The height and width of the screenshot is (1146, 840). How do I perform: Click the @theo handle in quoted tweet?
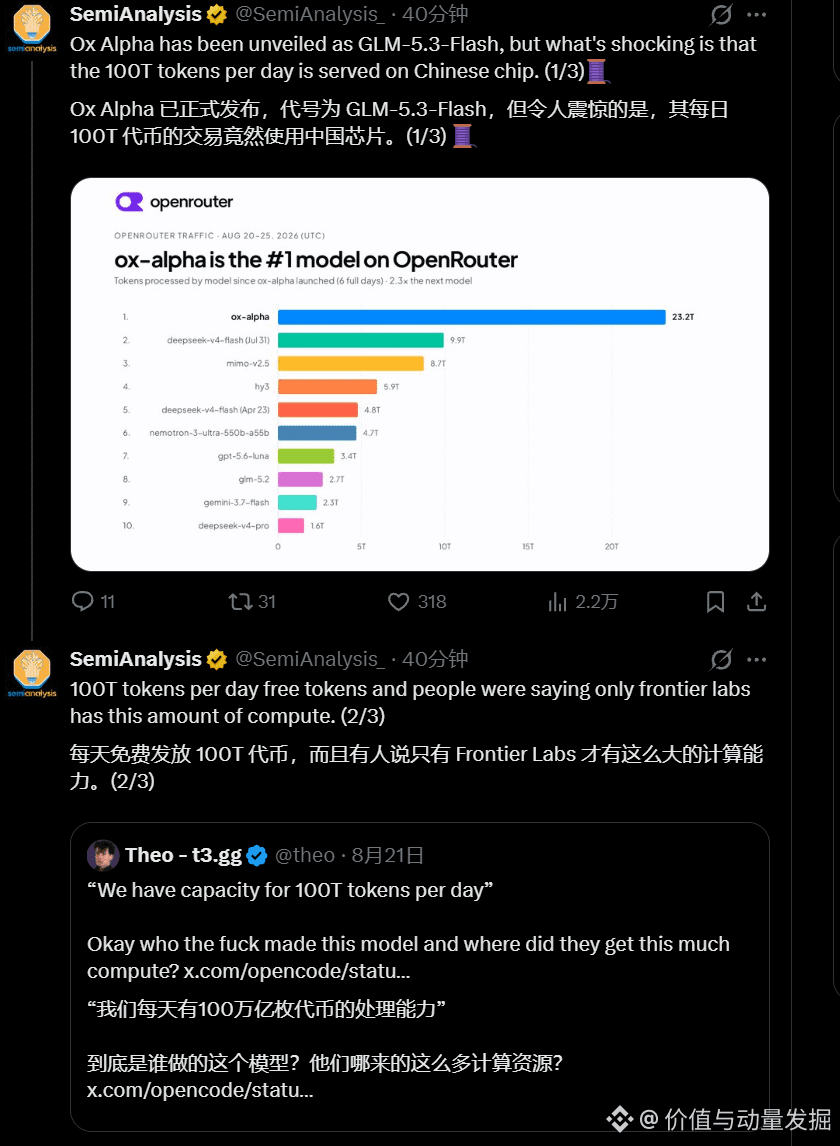click(x=305, y=855)
